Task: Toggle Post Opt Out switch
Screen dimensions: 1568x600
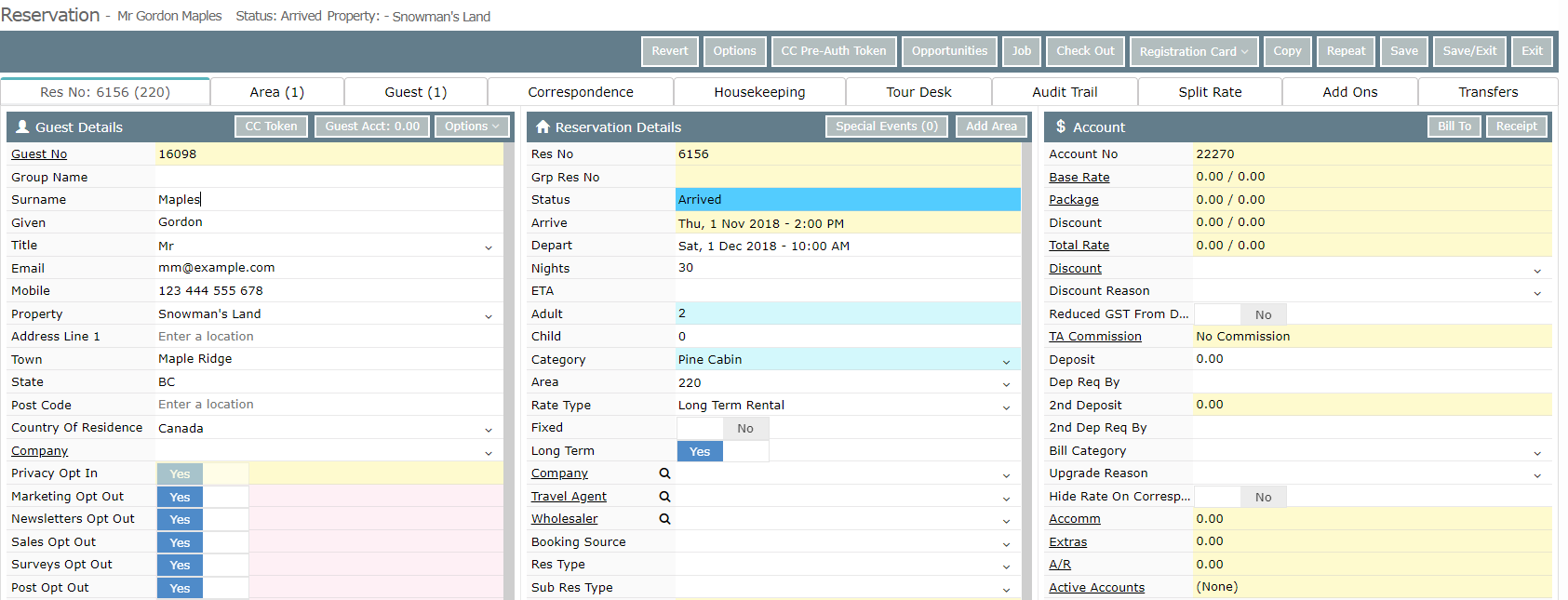Action: pyautogui.click(x=203, y=588)
